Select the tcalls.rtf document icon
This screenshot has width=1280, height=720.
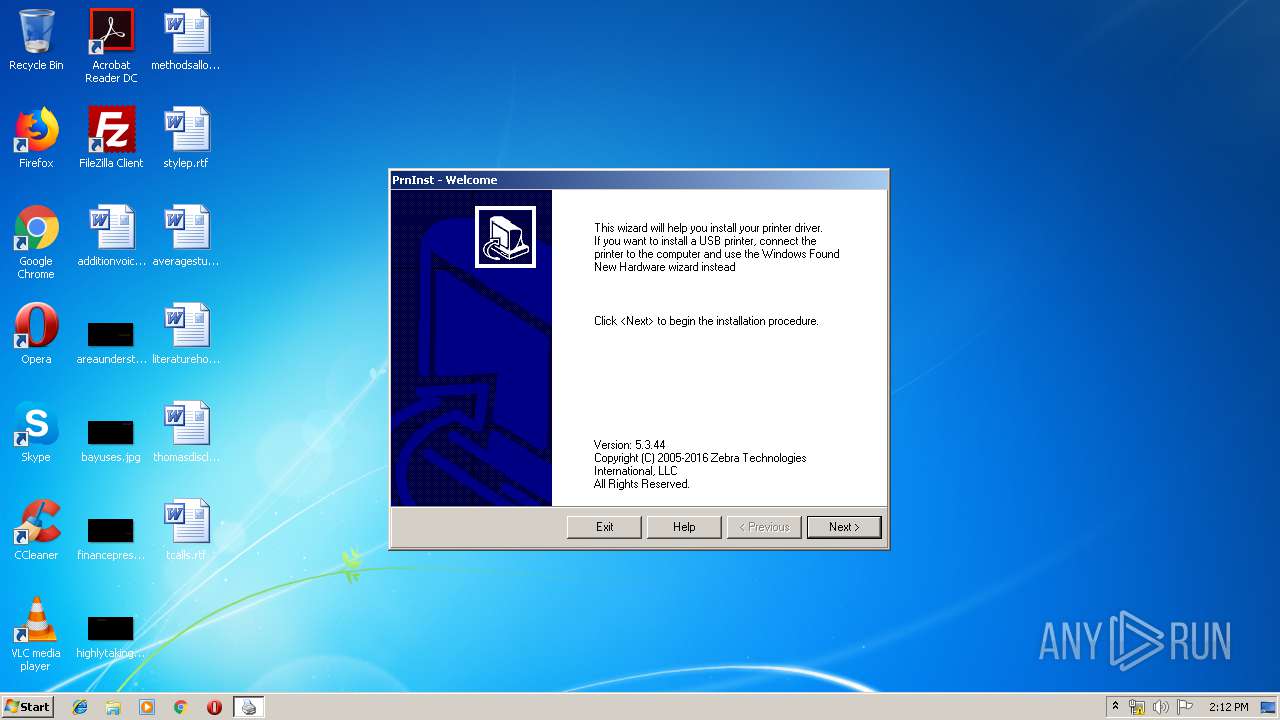(x=186, y=530)
